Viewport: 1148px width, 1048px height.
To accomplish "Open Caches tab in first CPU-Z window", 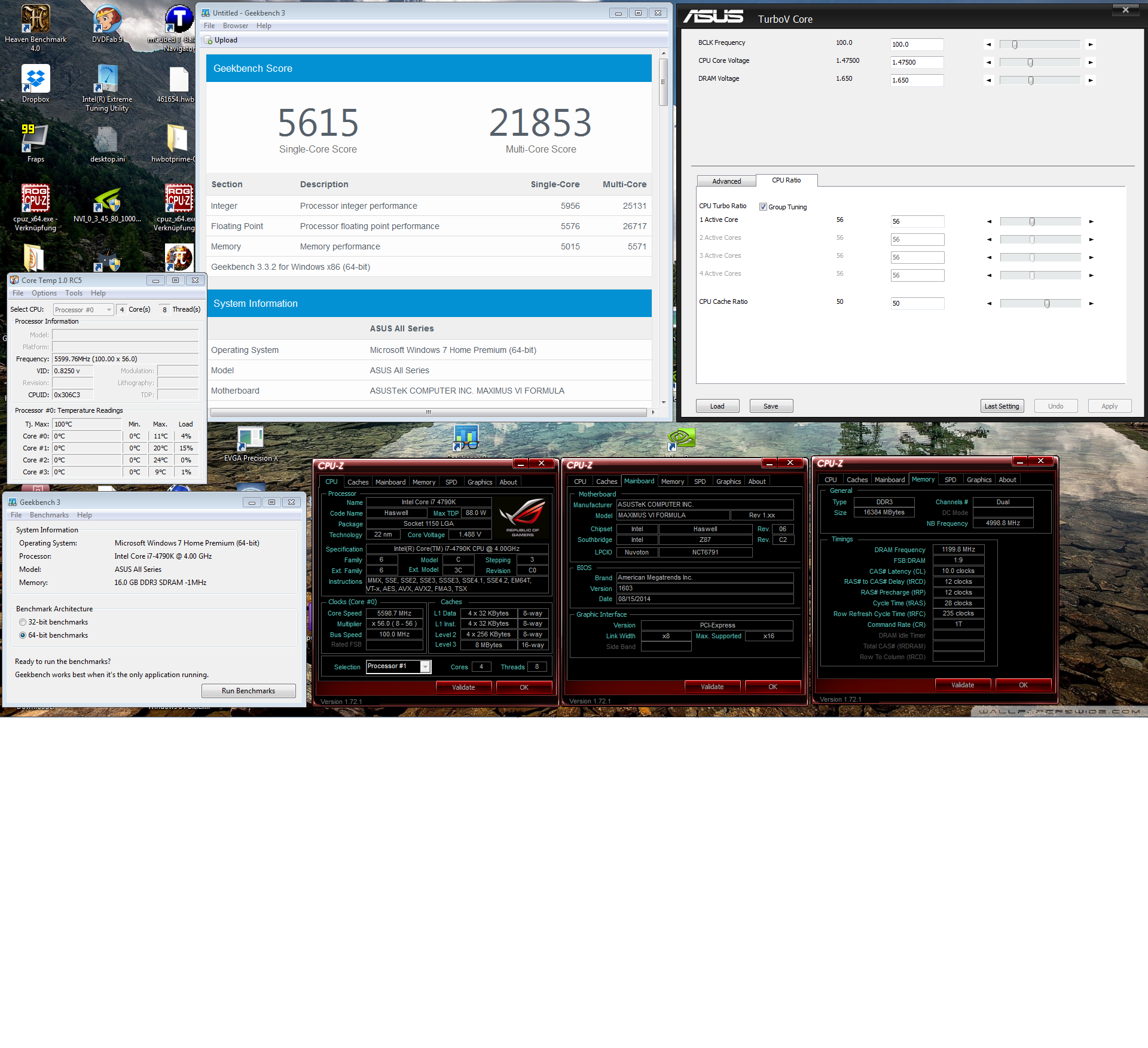I will [x=358, y=482].
